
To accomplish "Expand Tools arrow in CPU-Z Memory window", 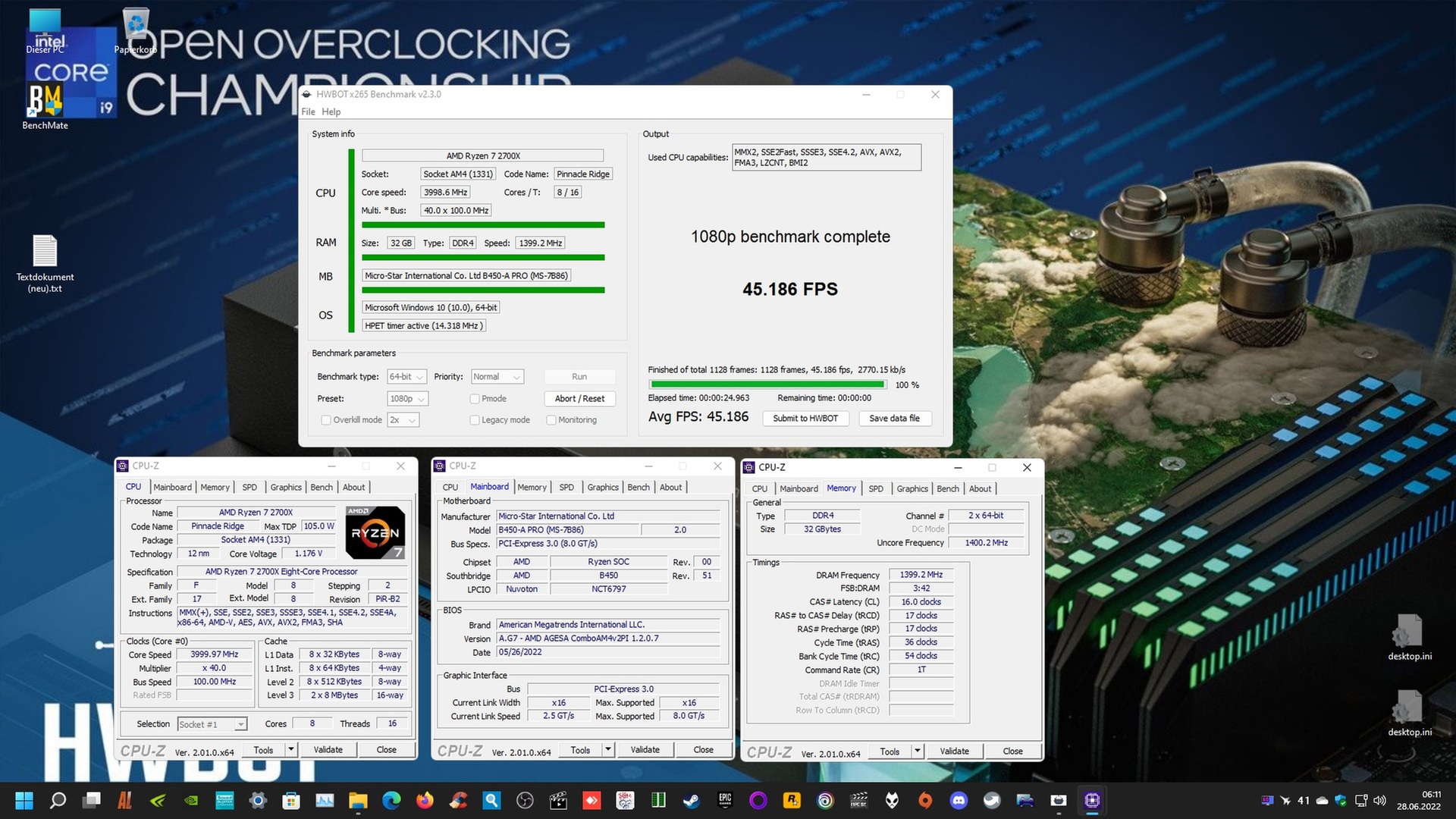I will pos(917,752).
